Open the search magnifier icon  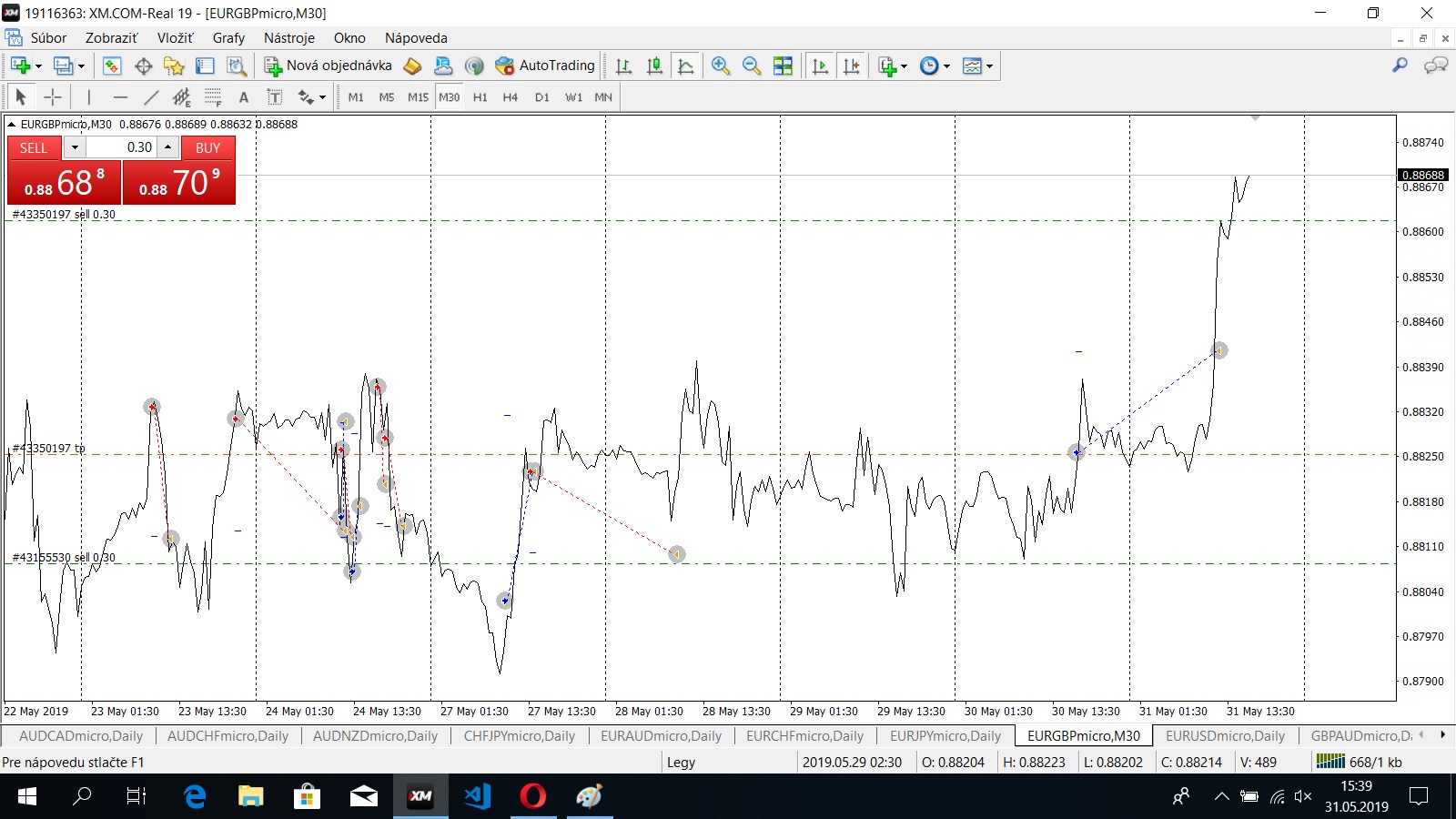tap(1400, 66)
